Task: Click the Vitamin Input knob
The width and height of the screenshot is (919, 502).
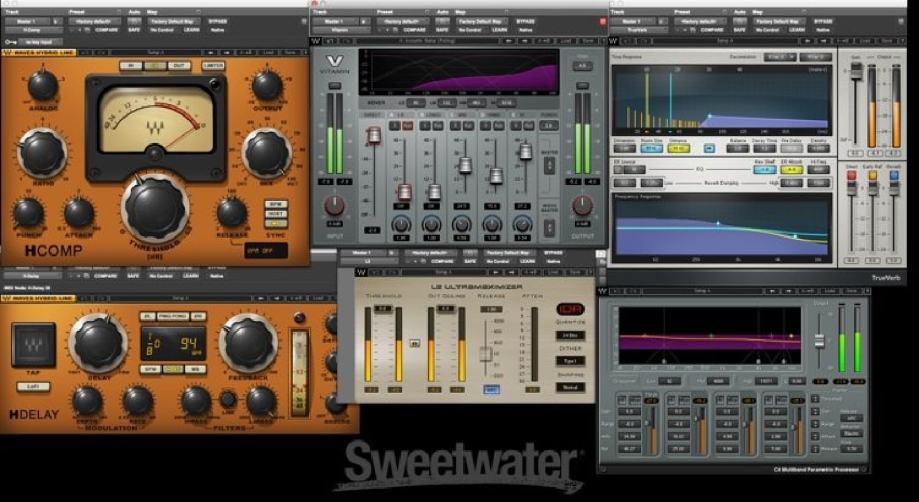Action: point(335,205)
